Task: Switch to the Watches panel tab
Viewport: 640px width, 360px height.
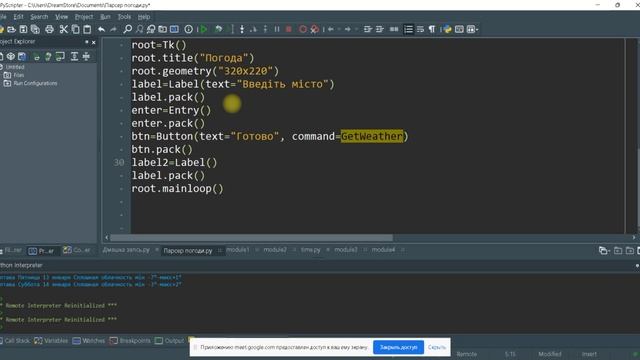Action: 89,341
